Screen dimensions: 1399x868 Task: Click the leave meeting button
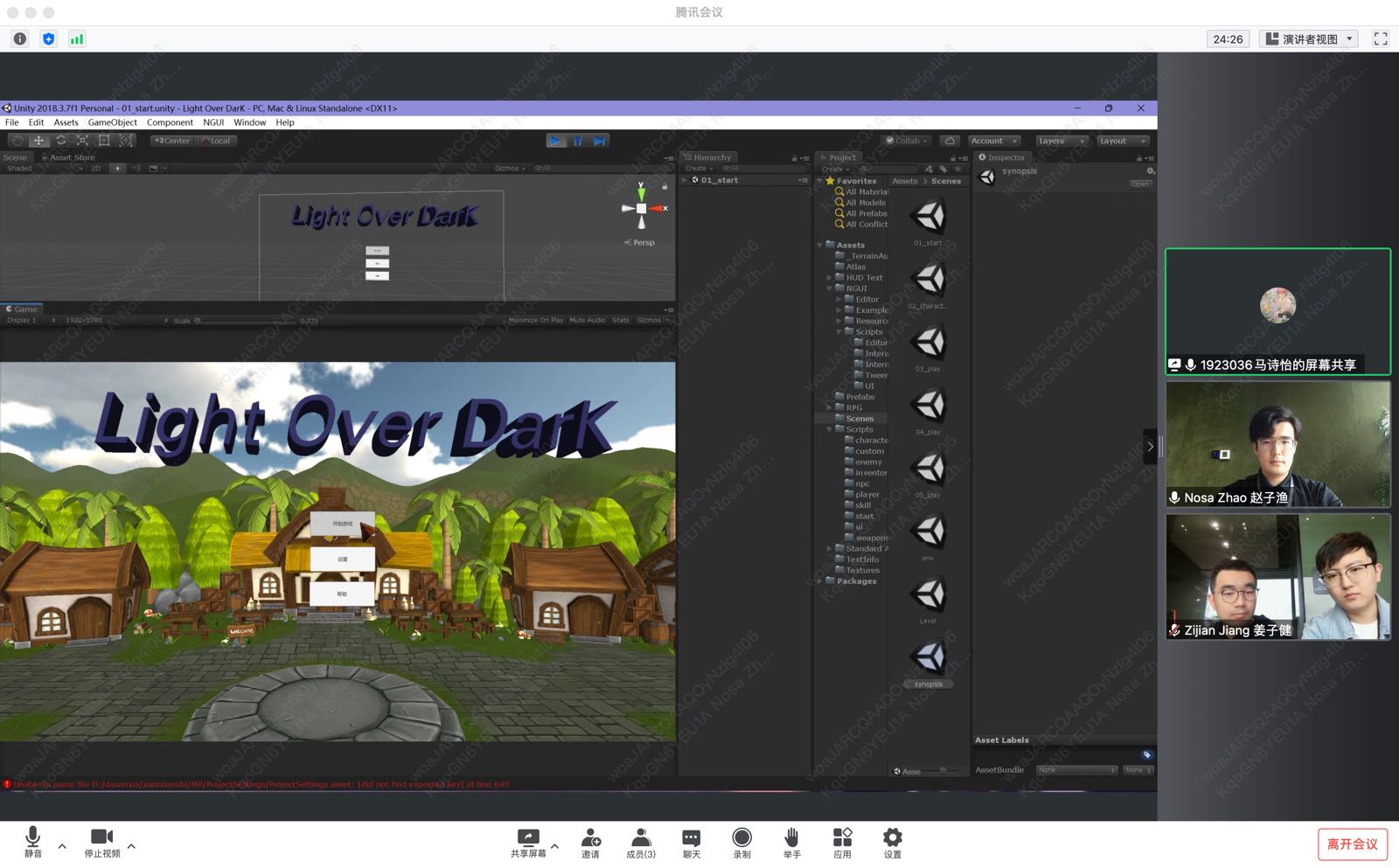coord(1352,844)
